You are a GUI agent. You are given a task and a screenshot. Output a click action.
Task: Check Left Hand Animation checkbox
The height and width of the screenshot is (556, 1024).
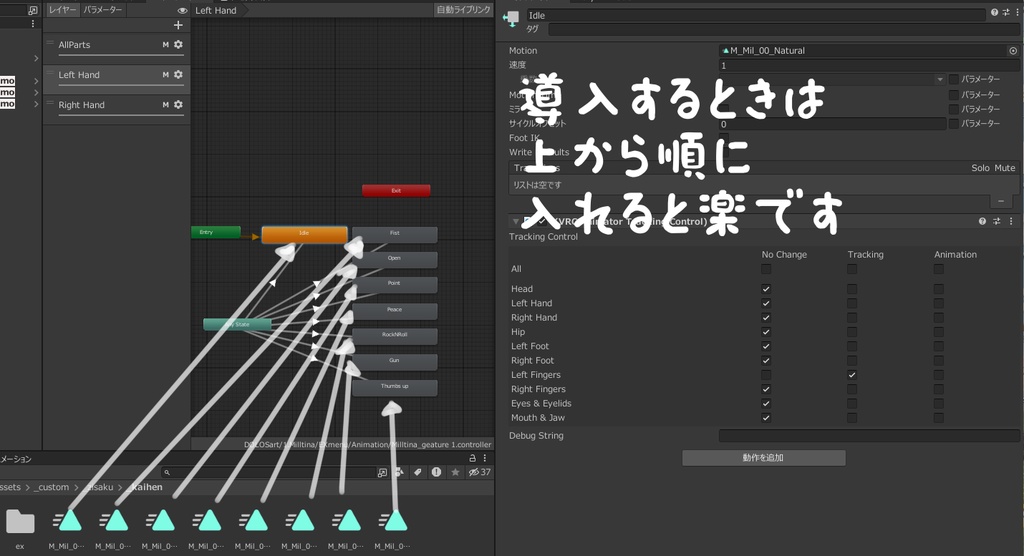click(x=938, y=303)
